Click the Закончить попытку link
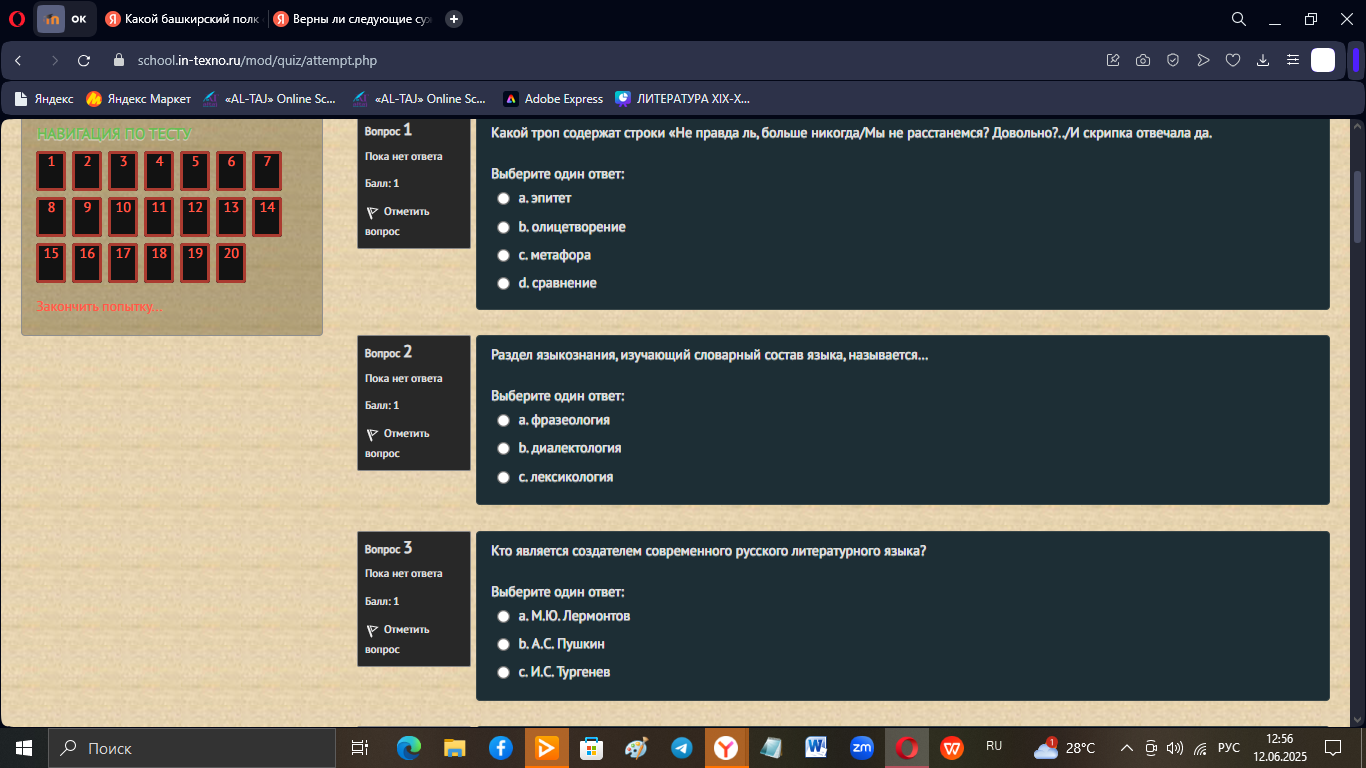 99,306
